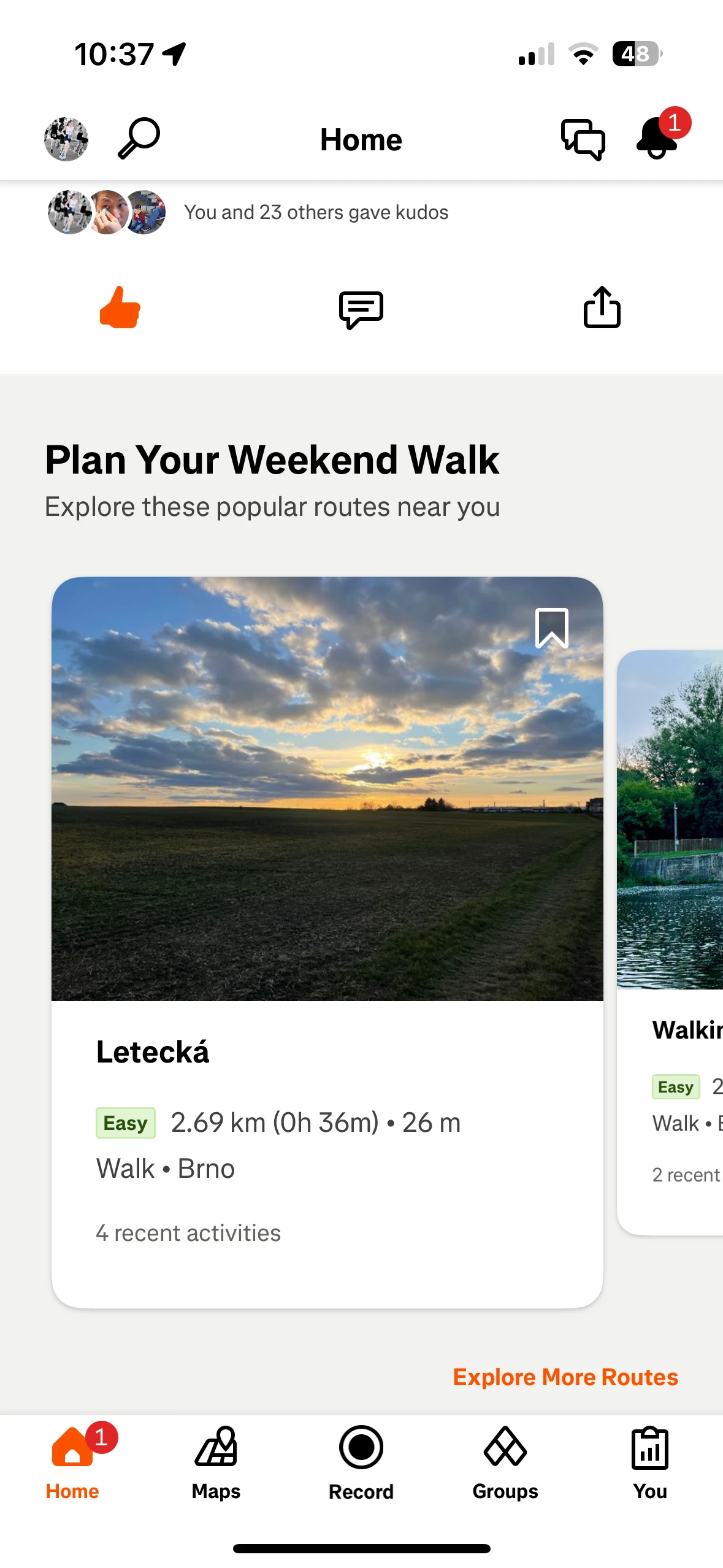Image resolution: width=723 pixels, height=1568 pixels.
Task: Toggle the orange kudos thumbs-up
Action: click(120, 307)
